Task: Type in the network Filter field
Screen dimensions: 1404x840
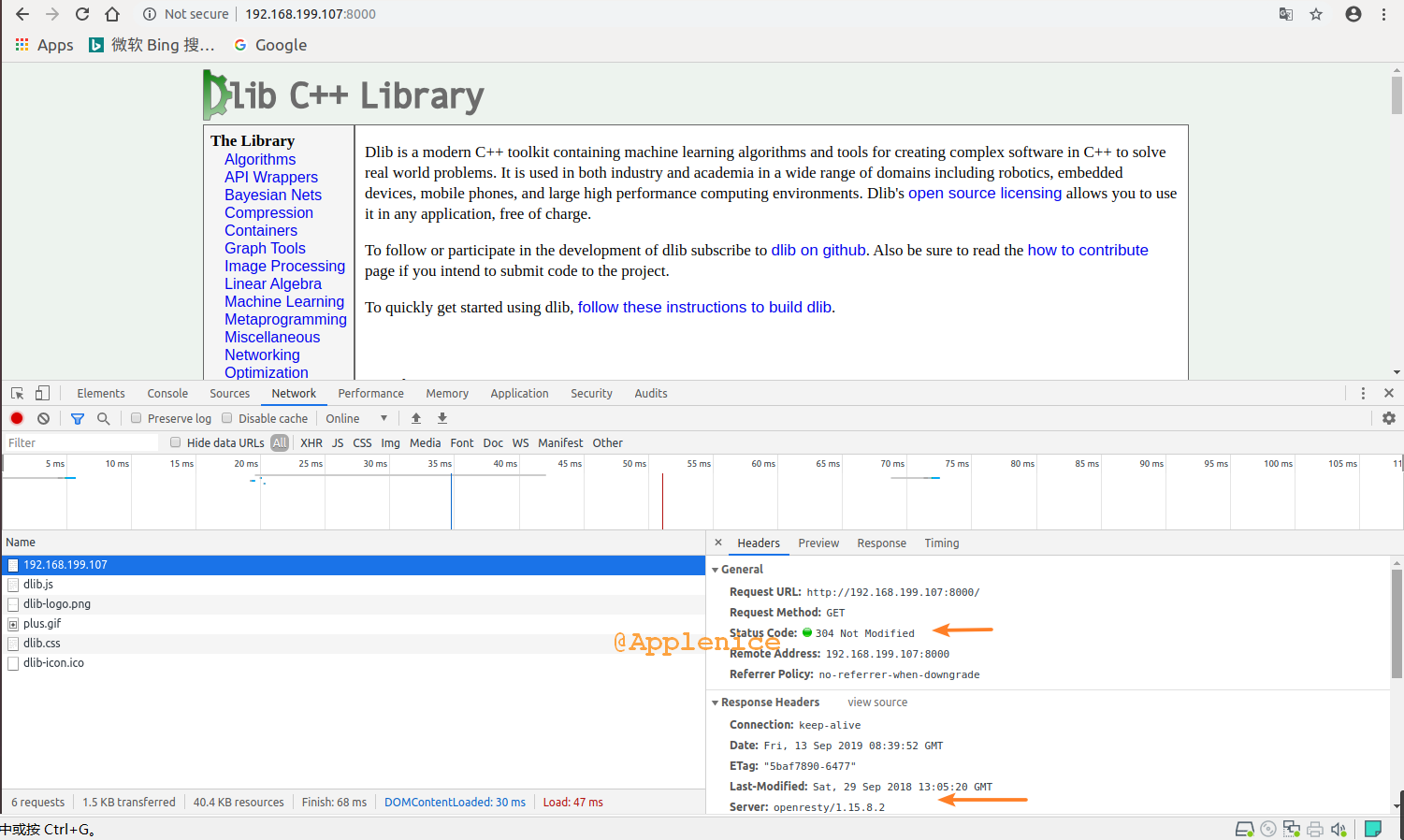Action: tap(80, 442)
